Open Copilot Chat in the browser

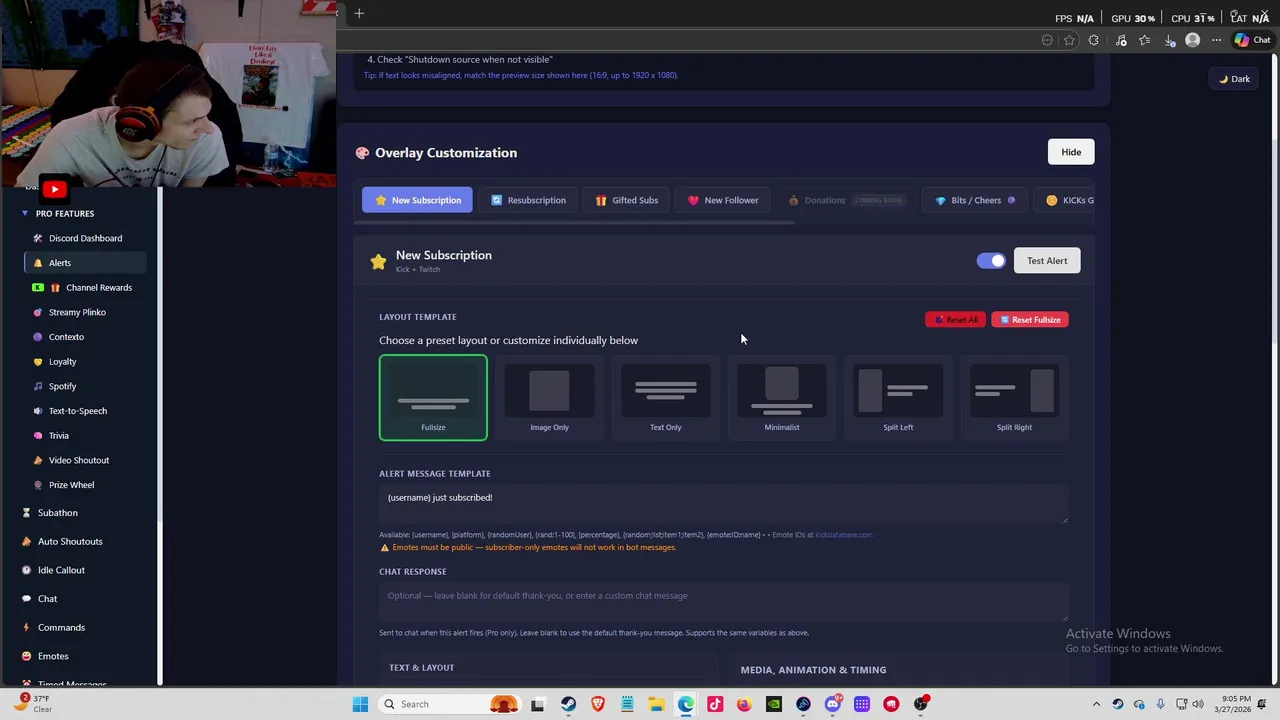tap(1252, 40)
